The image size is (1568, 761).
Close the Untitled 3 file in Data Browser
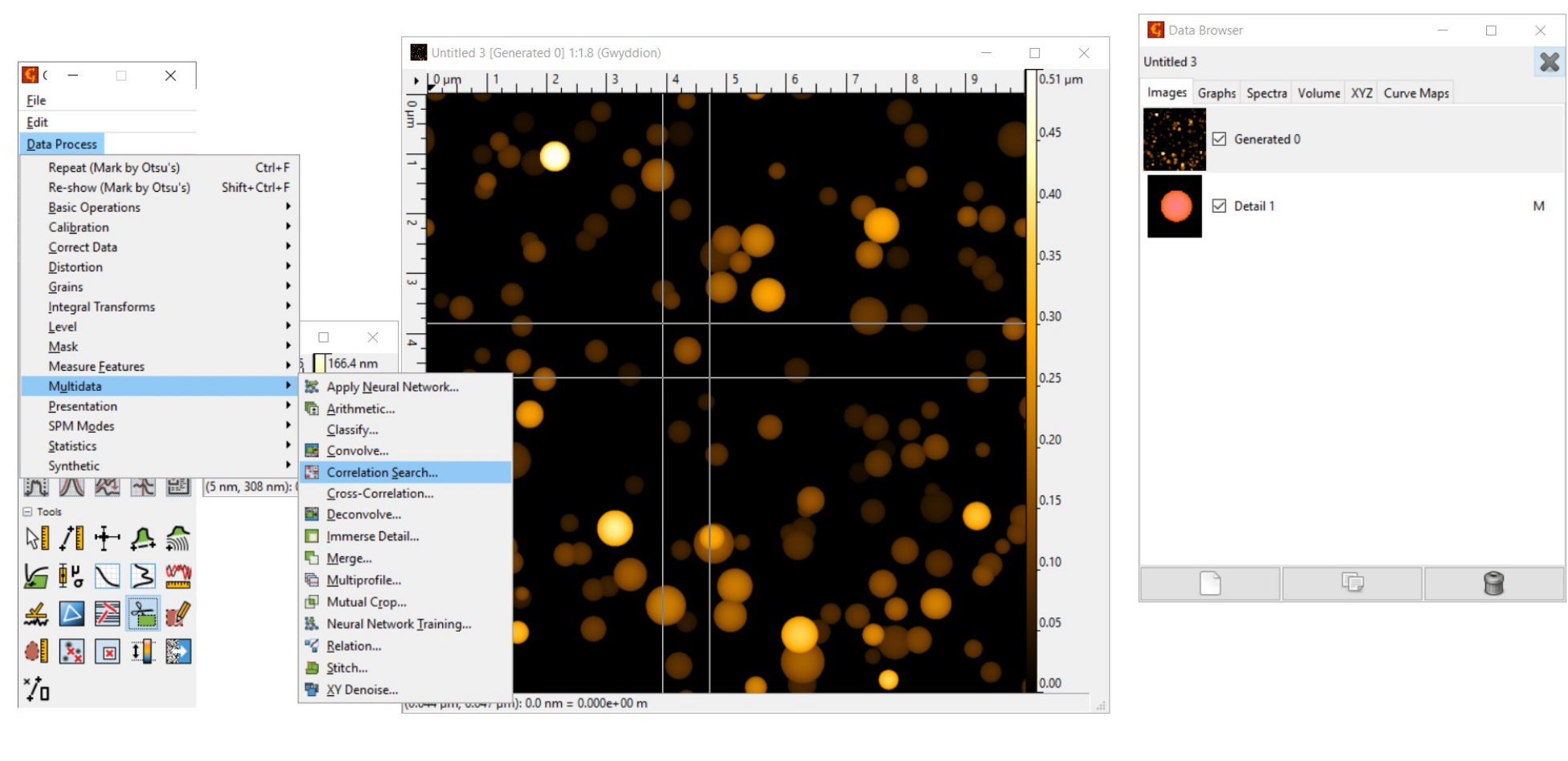click(1549, 62)
